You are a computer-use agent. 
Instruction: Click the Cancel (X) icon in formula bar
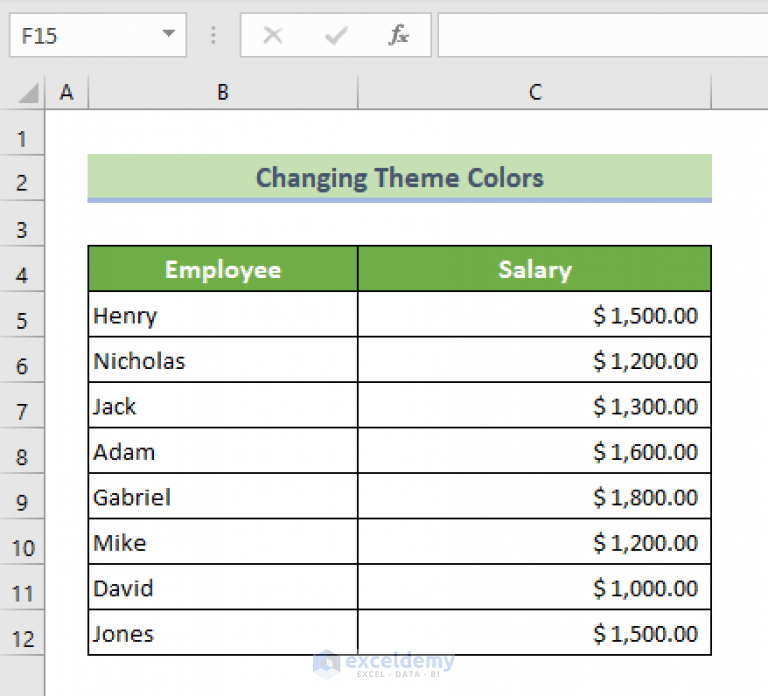point(272,35)
